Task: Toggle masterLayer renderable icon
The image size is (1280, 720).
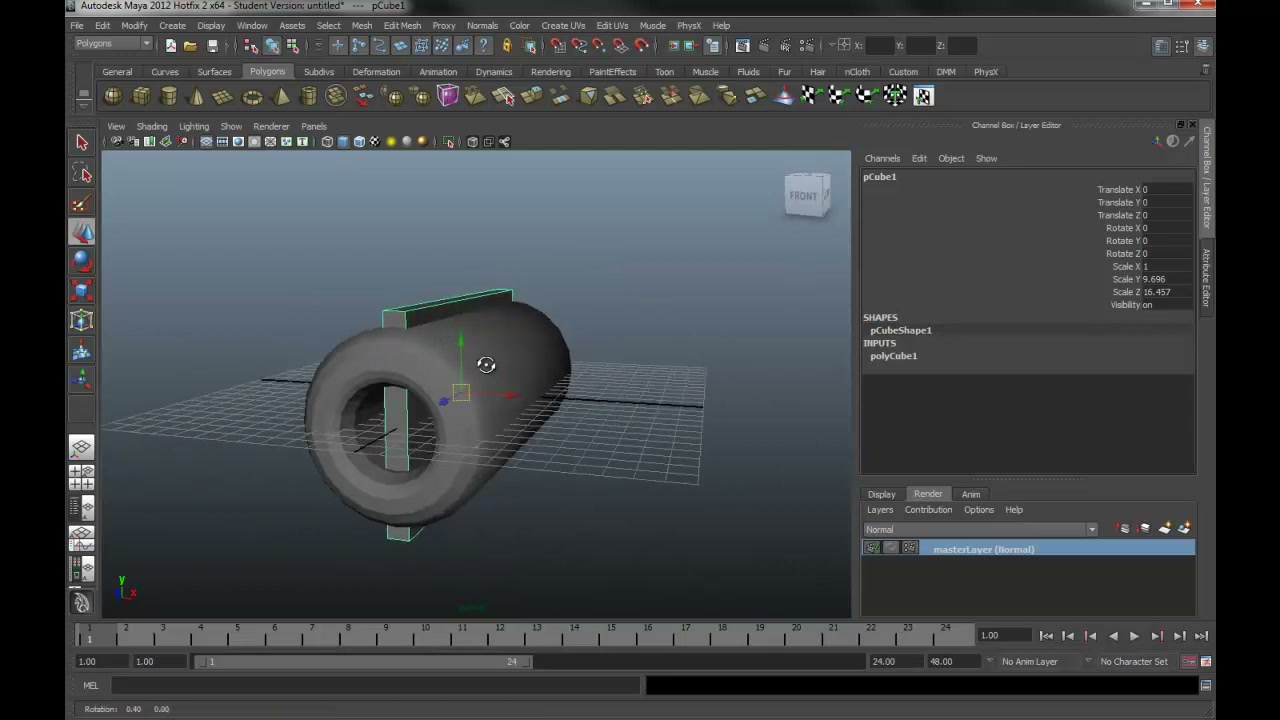Action: pos(872,548)
